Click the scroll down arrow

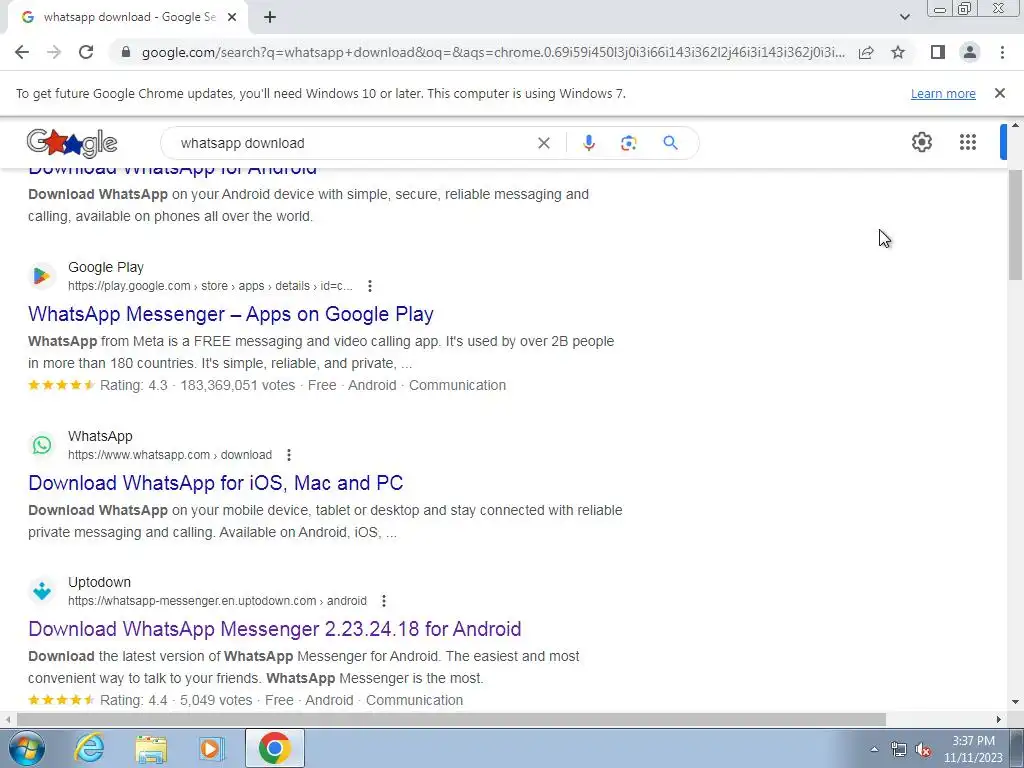[1015, 702]
